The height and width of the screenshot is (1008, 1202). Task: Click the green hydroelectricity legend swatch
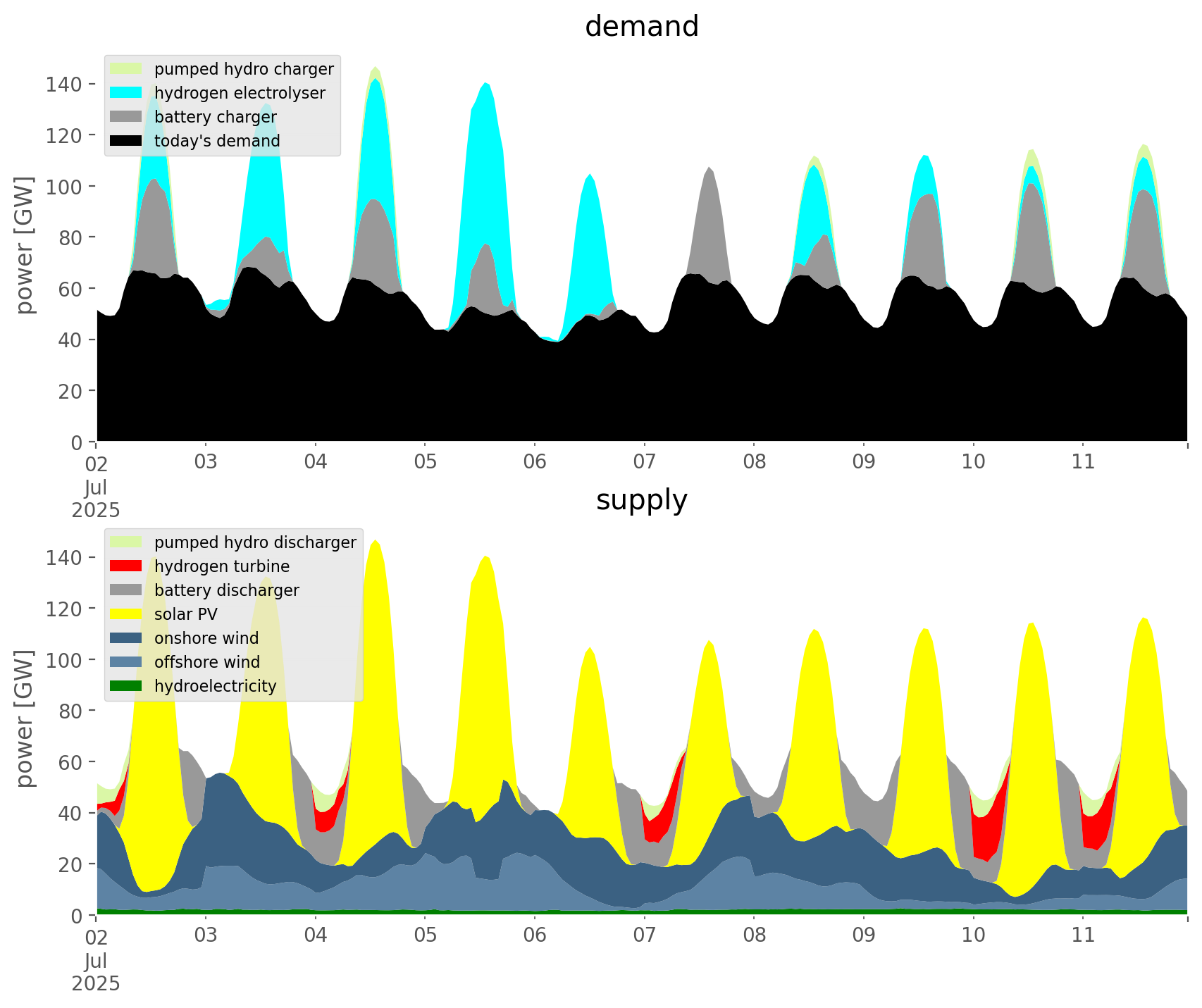(x=126, y=686)
